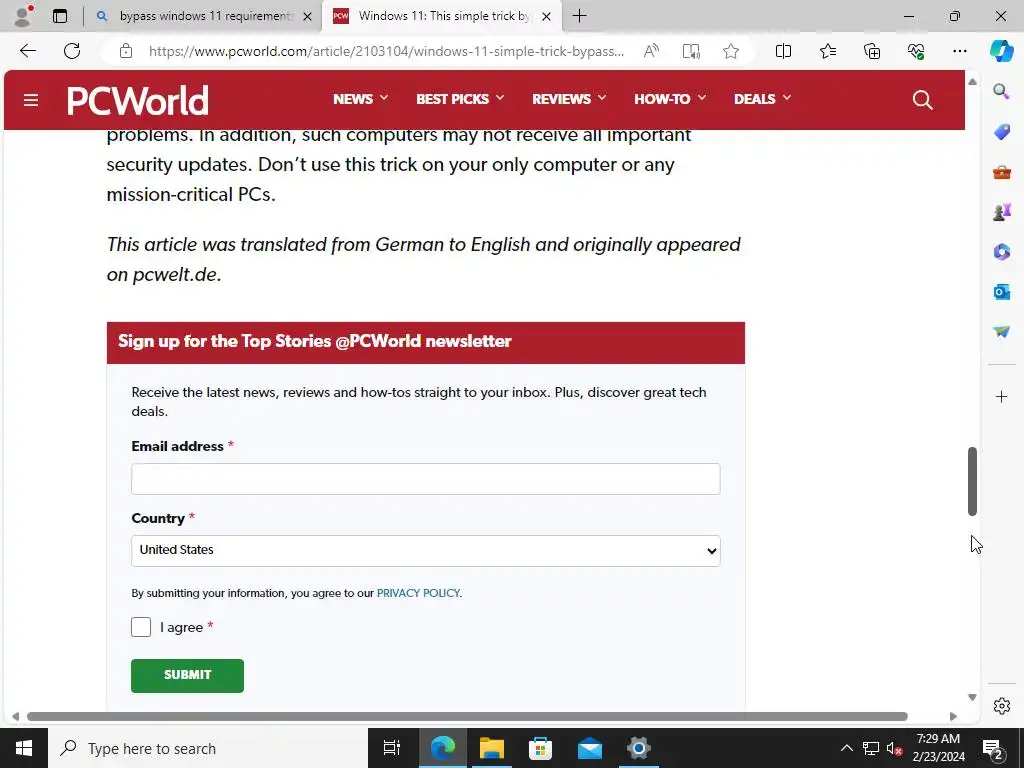Screen dimensions: 1024x768
Task: Open the PRIVACY POLICY link
Action: click(418, 593)
